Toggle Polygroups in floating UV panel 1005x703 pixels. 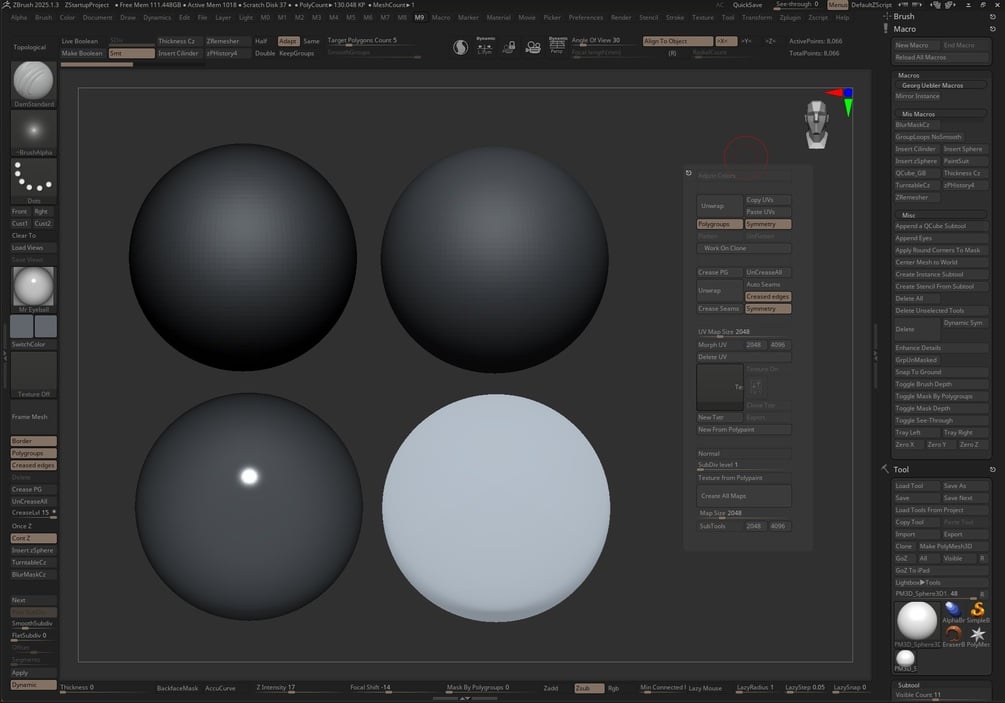point(720,224)
